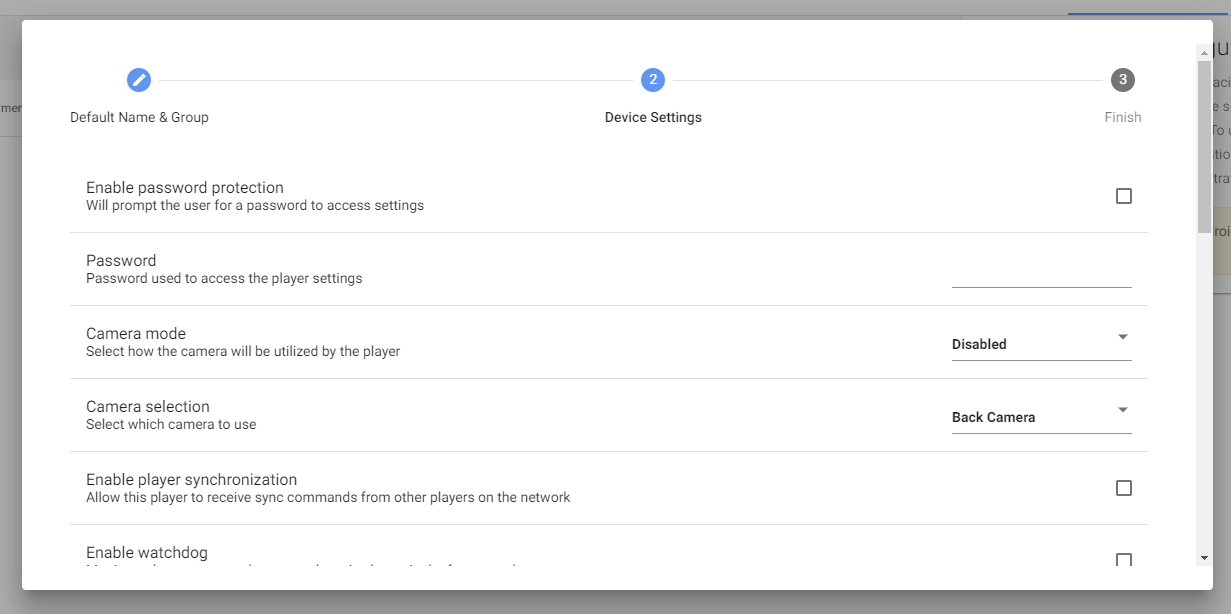The height and width of the screenshot is (614, 1231).
Task: Click the dialog's vertical scrollbar thumb
Action: pyautogui.click(x=1204, y=146)
